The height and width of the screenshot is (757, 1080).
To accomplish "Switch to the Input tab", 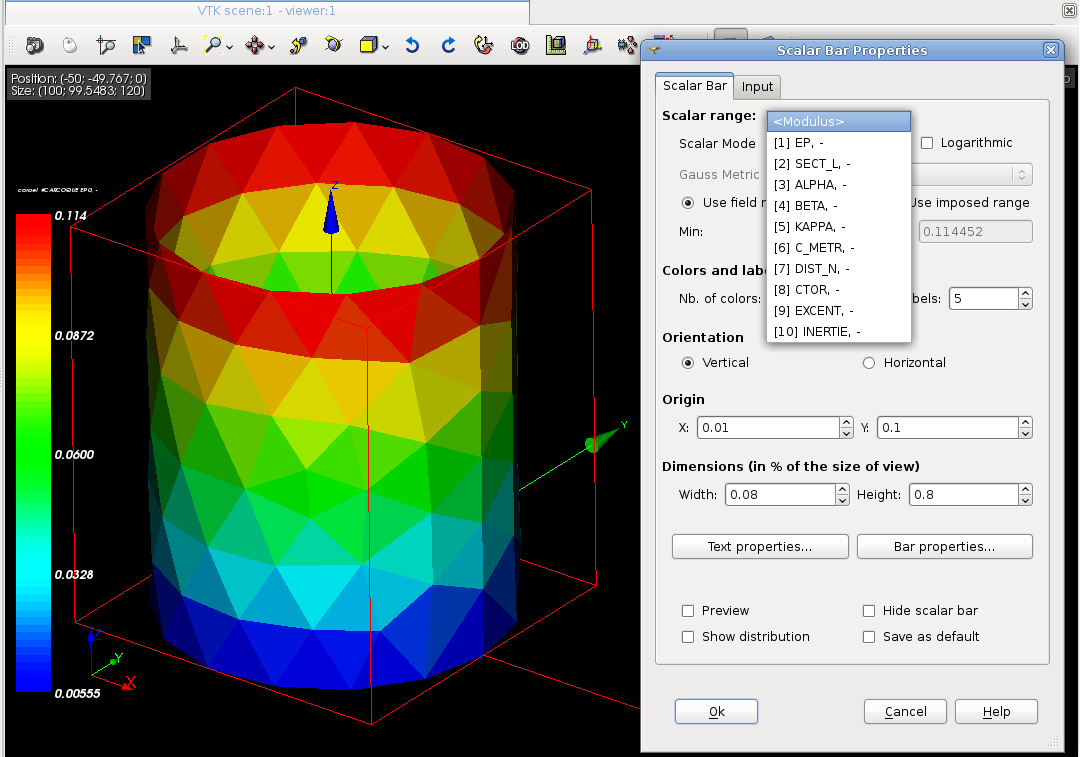I will [x=757, y=87].
